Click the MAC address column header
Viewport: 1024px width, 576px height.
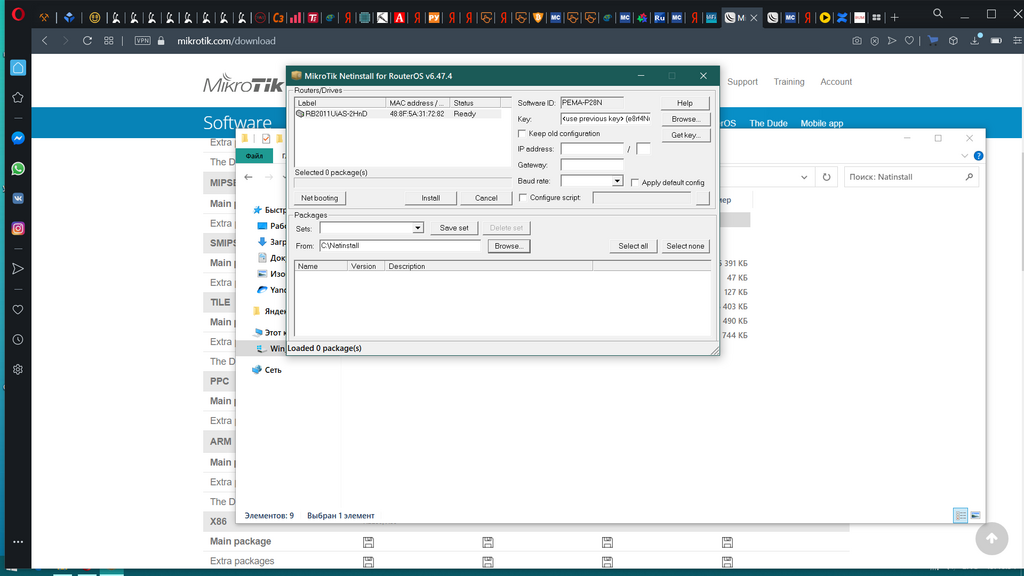[417, 103]
